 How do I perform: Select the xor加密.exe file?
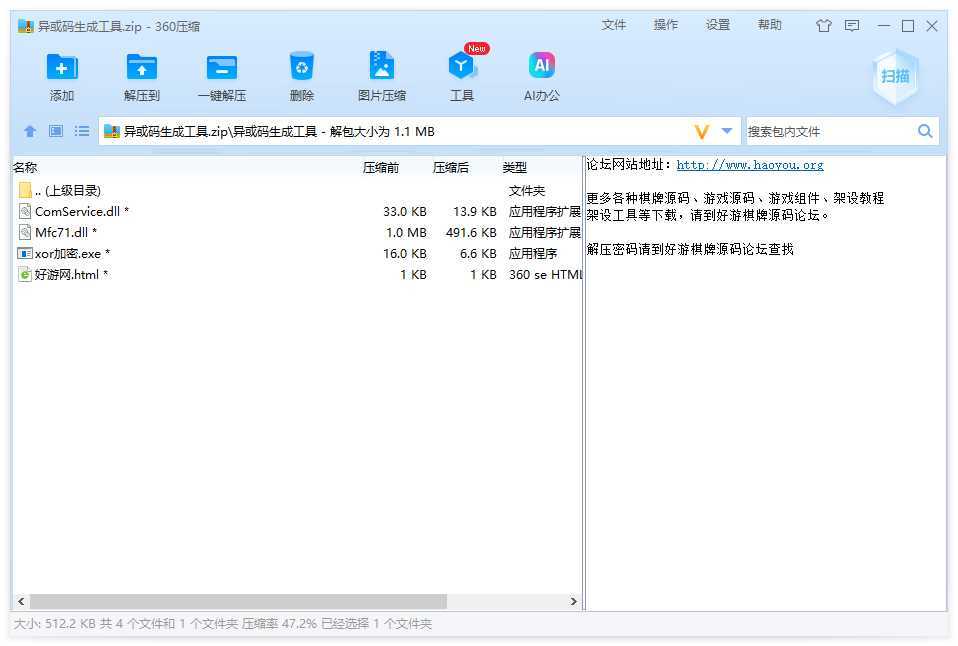pyautogui.click(x=68, y=254)
